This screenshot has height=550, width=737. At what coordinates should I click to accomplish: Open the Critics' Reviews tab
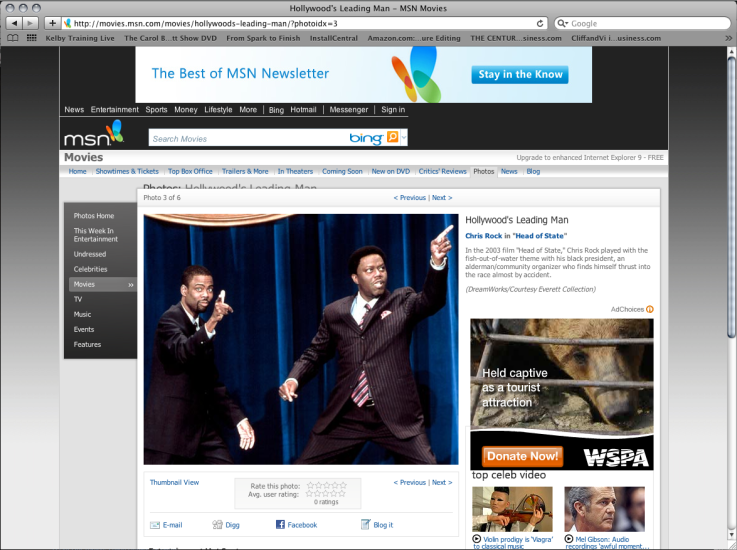point(442,172)
